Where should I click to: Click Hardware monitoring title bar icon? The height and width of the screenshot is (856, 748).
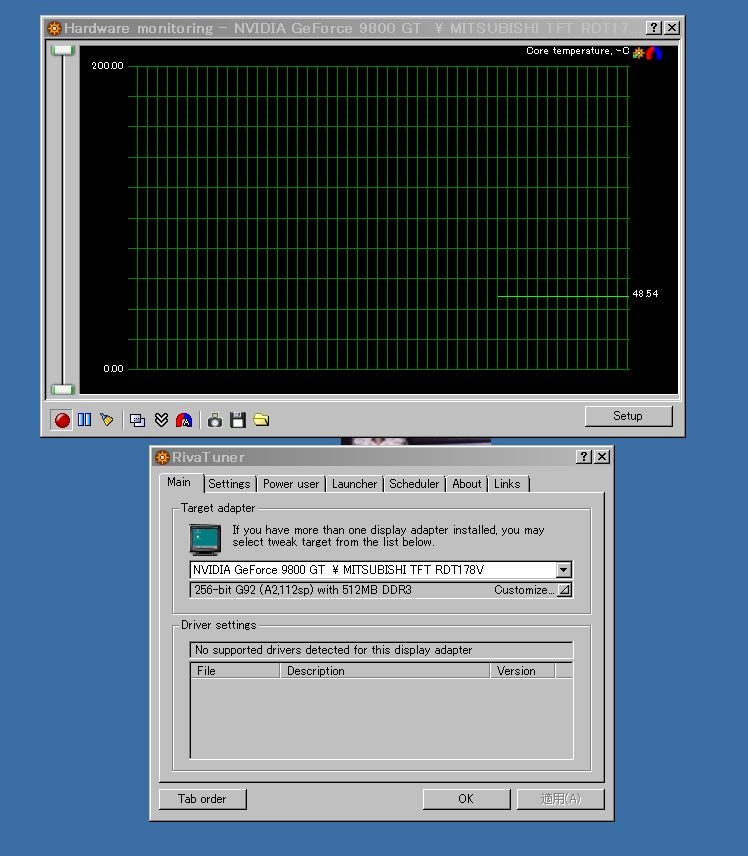tap(54, 28)
